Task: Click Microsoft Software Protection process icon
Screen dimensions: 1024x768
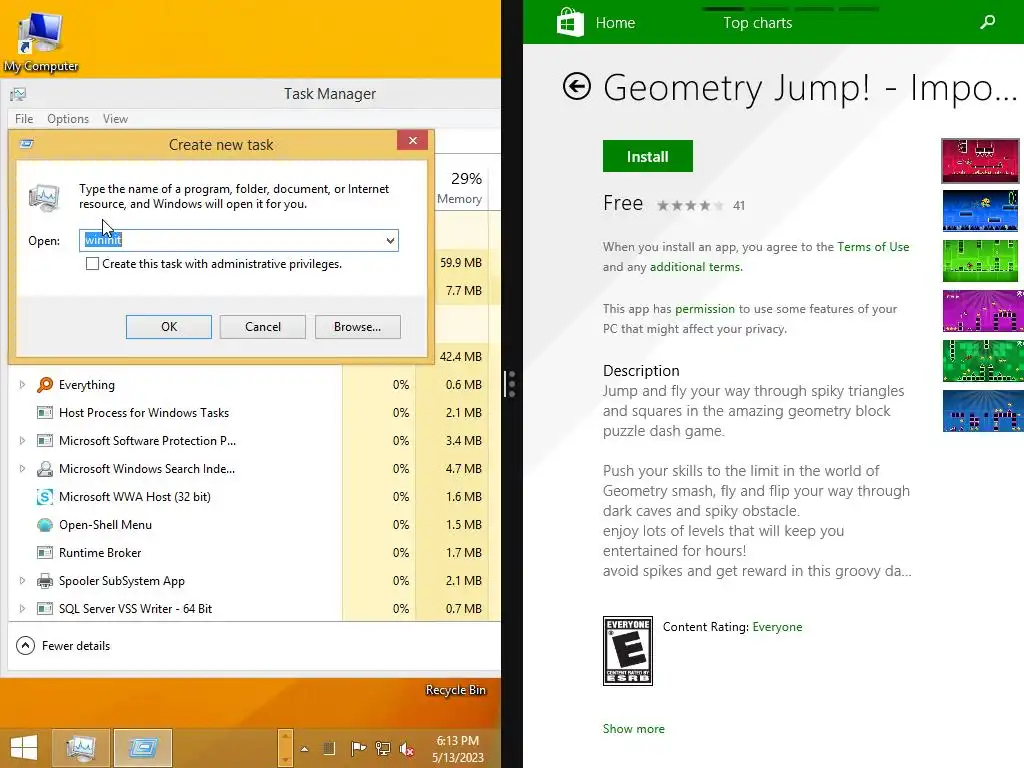Action: tap(44, 441)
